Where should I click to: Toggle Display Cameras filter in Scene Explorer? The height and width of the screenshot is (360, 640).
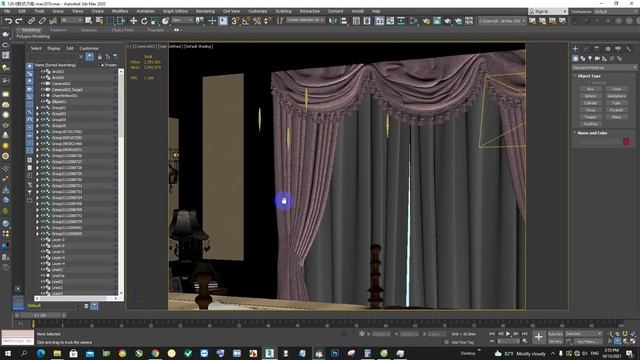[29, 89]
